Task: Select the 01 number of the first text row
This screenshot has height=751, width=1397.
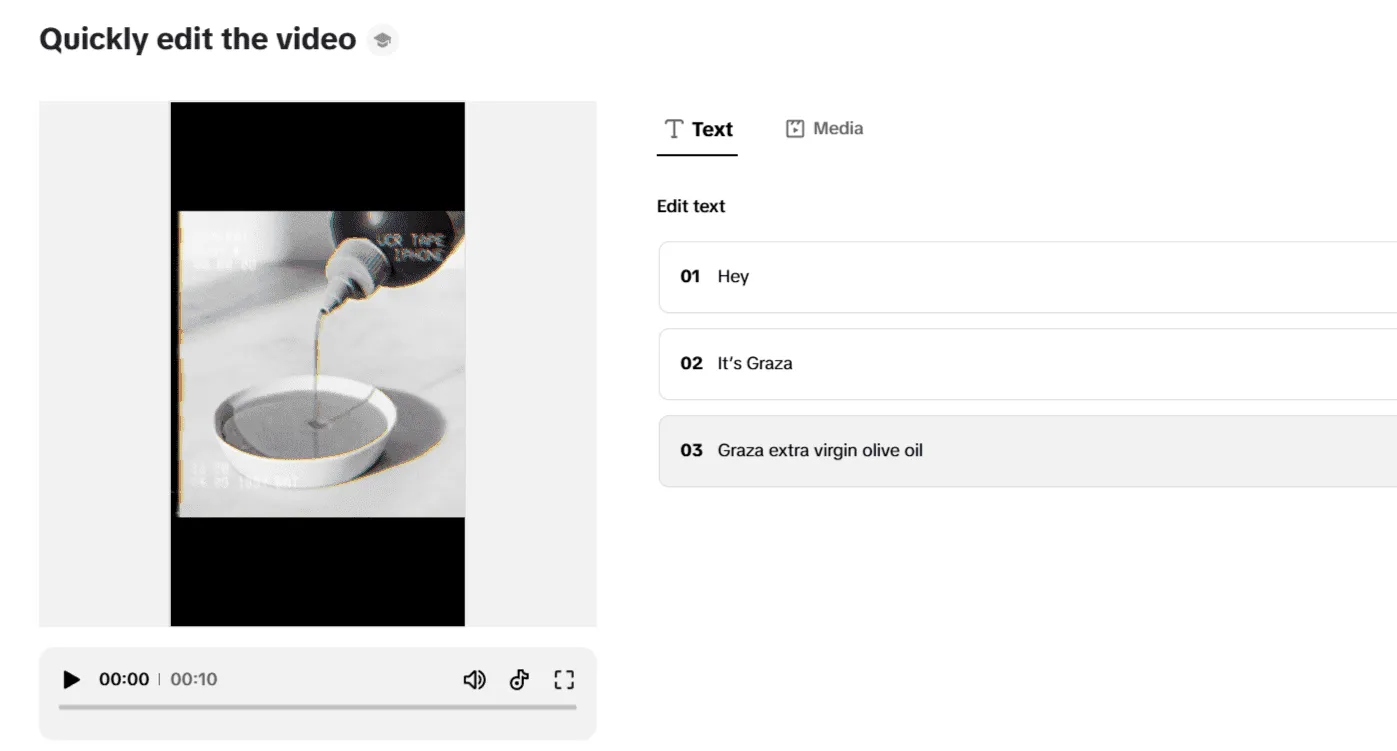Action: 690,277
